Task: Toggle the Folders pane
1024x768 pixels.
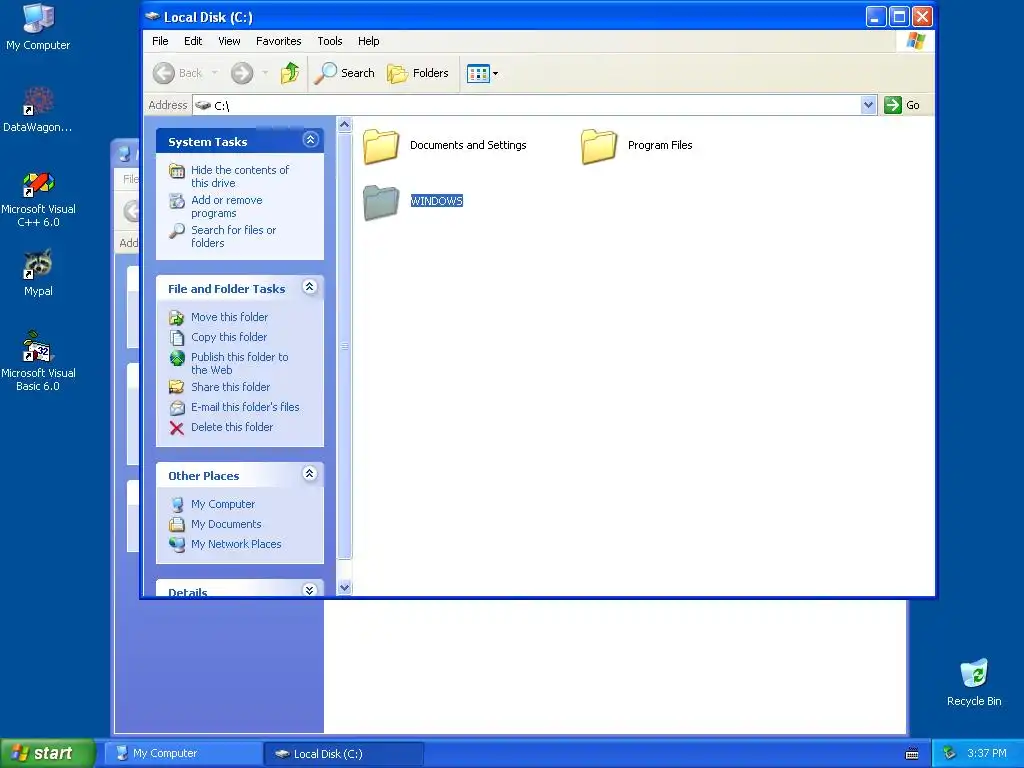Action: (x=418, y=73)
